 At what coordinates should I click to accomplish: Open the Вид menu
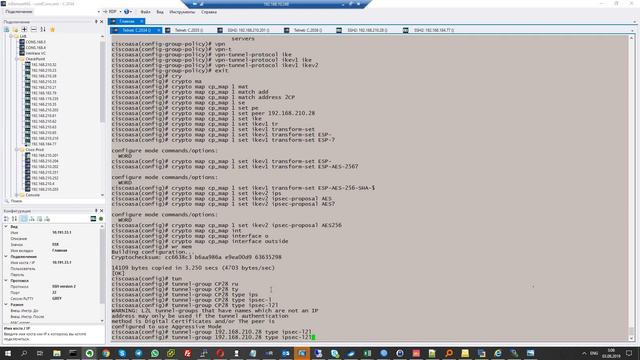tap(160, 12)
